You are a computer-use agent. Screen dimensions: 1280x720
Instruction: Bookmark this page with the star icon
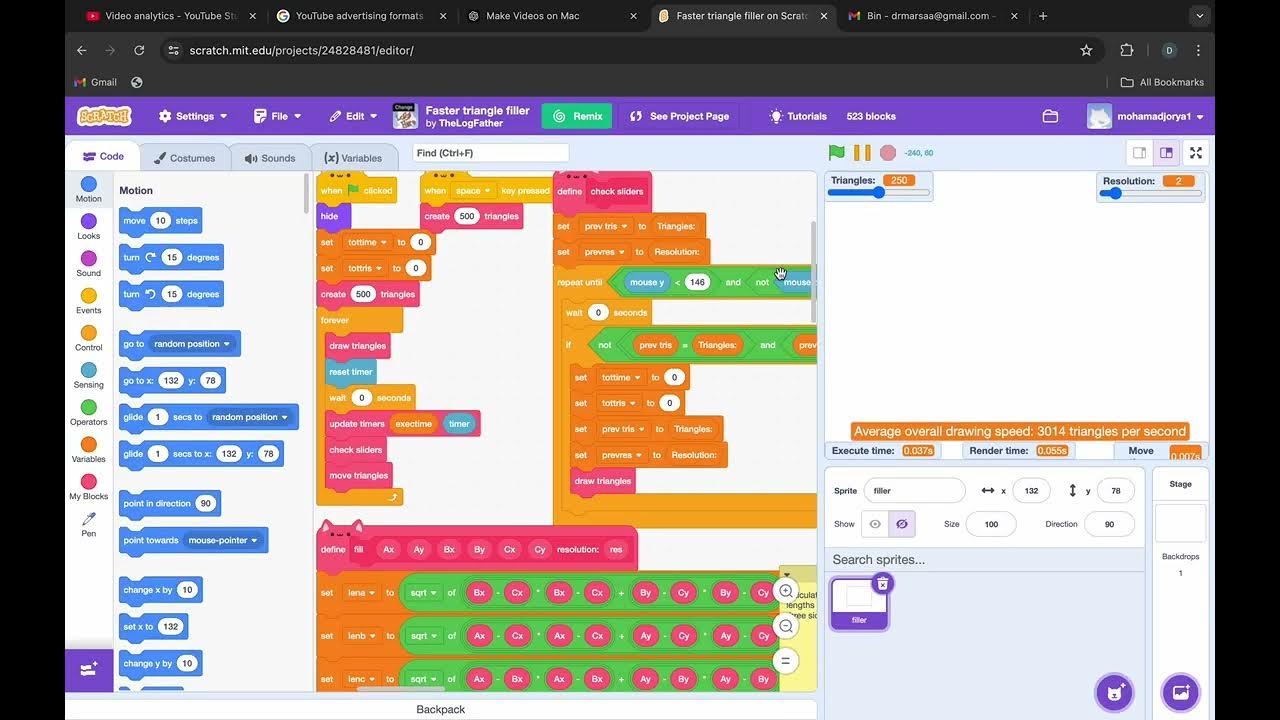click(1086, 50)
